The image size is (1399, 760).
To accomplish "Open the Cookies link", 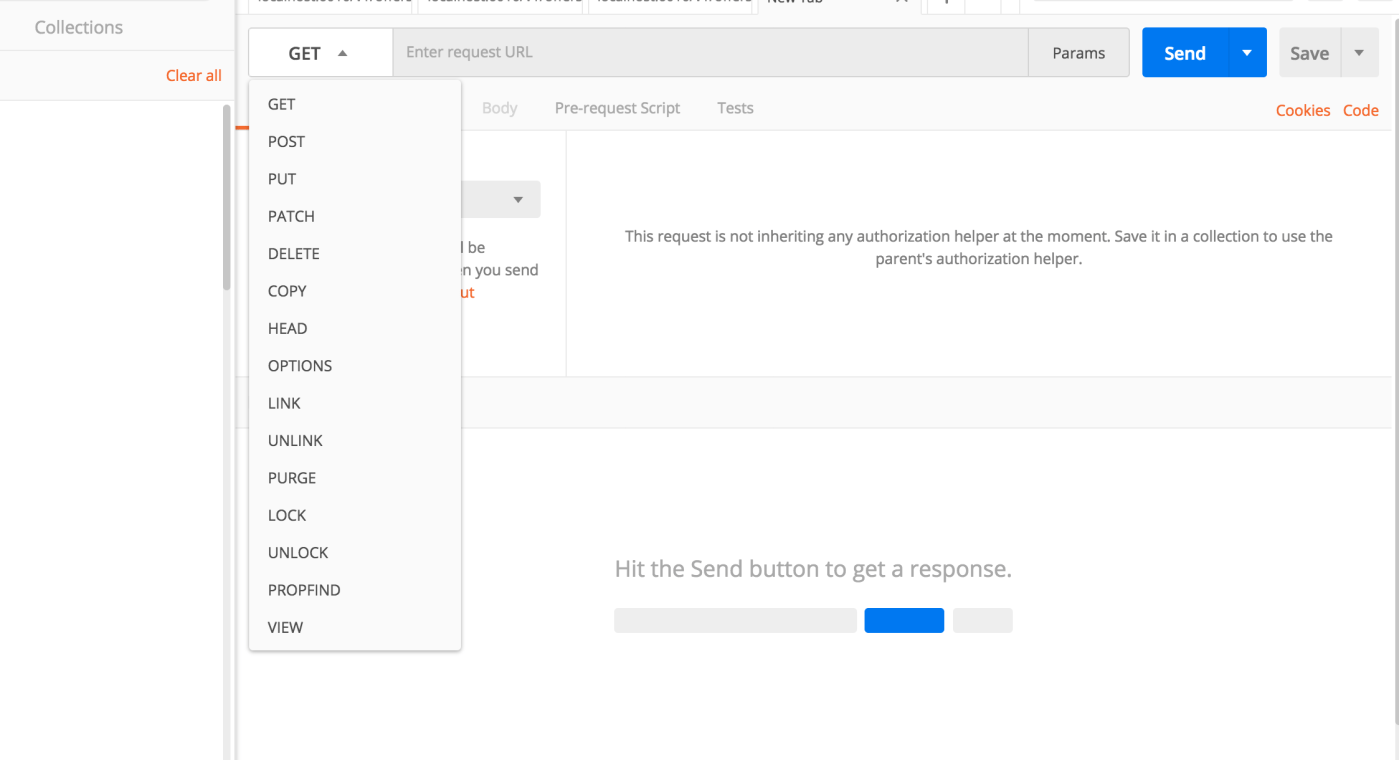I will coord(1302,110).
